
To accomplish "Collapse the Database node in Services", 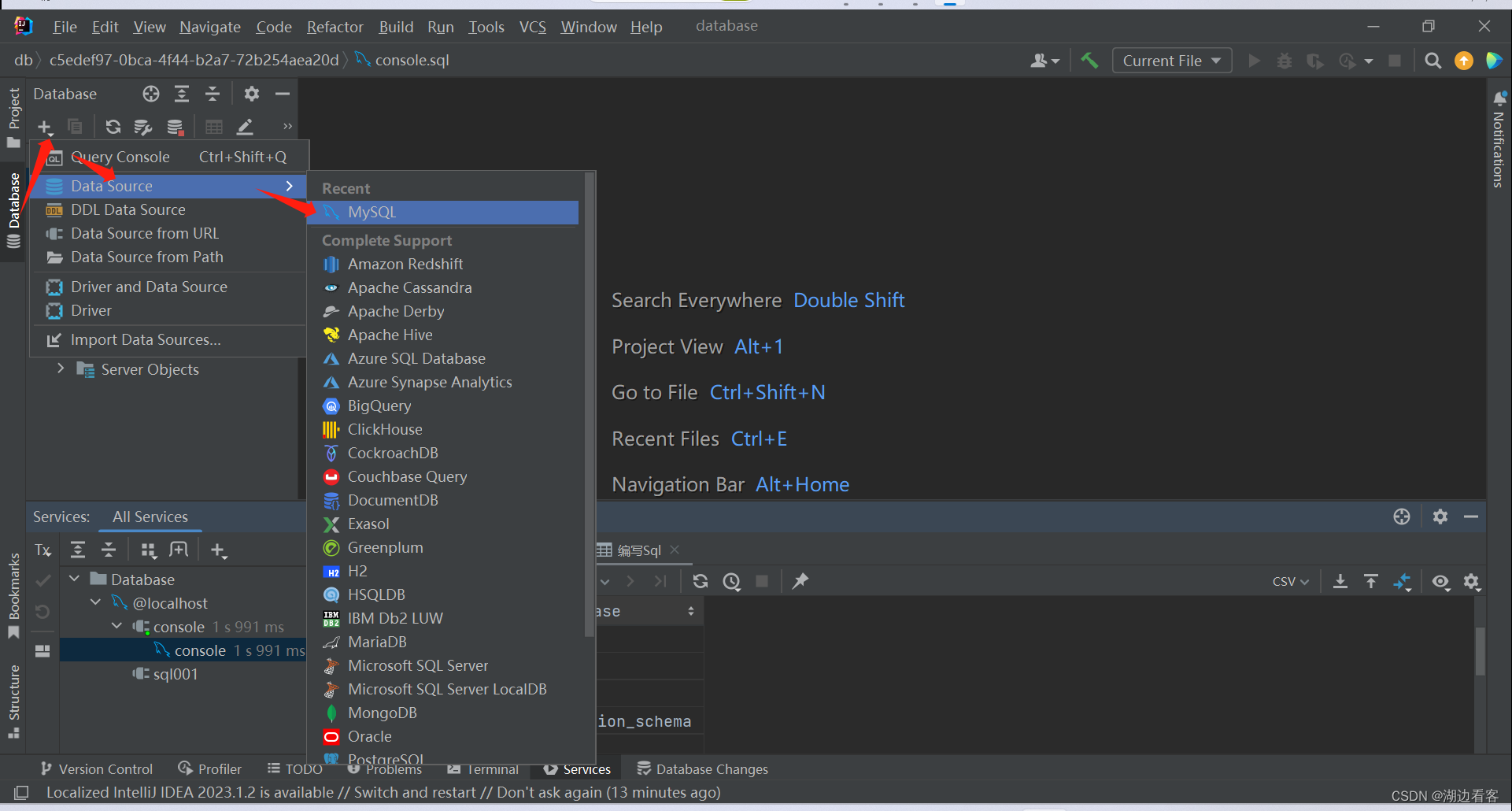I will pos(75,579).
